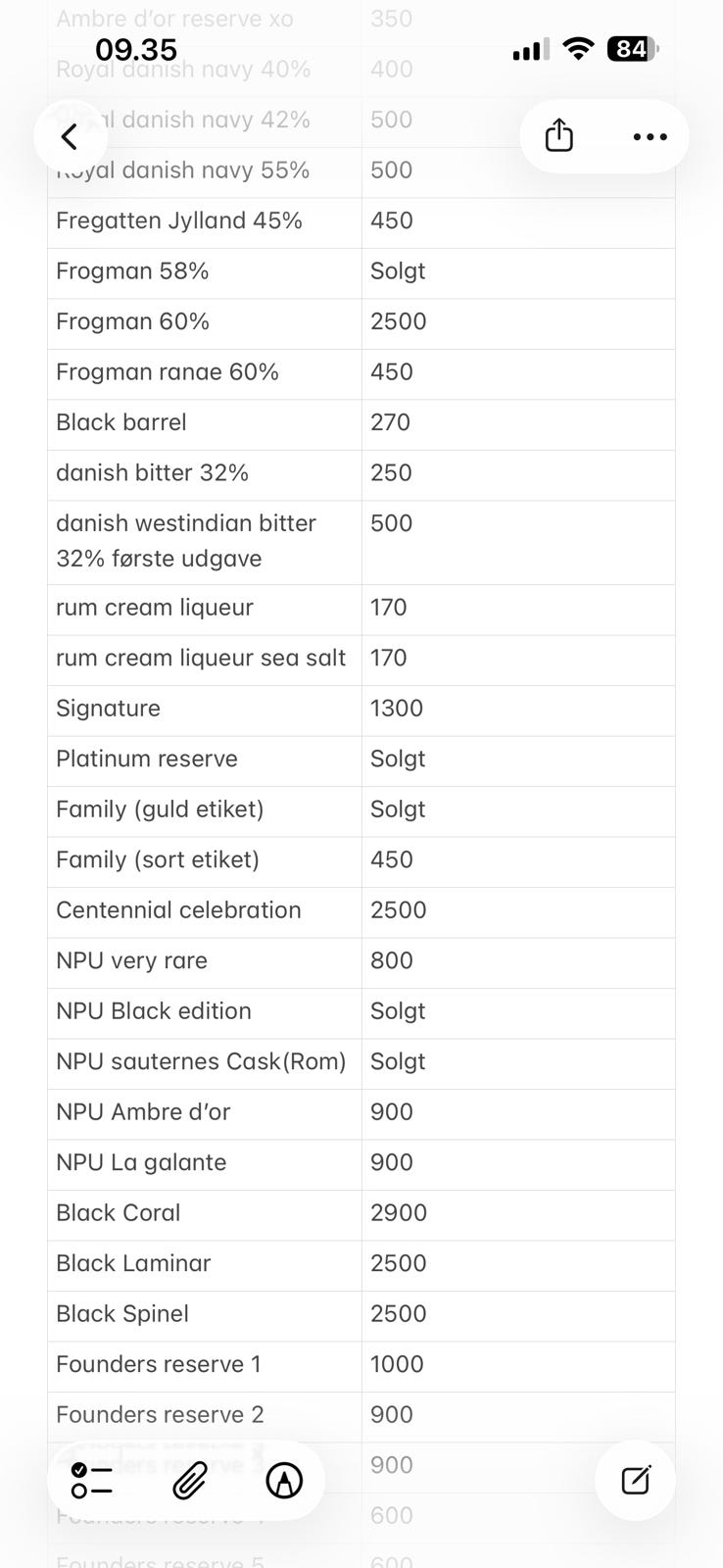Tap the Centennial celebration cell
The width and height of the screenshot is (723, 1568).
pyautogui.click(x=204, y=910)
